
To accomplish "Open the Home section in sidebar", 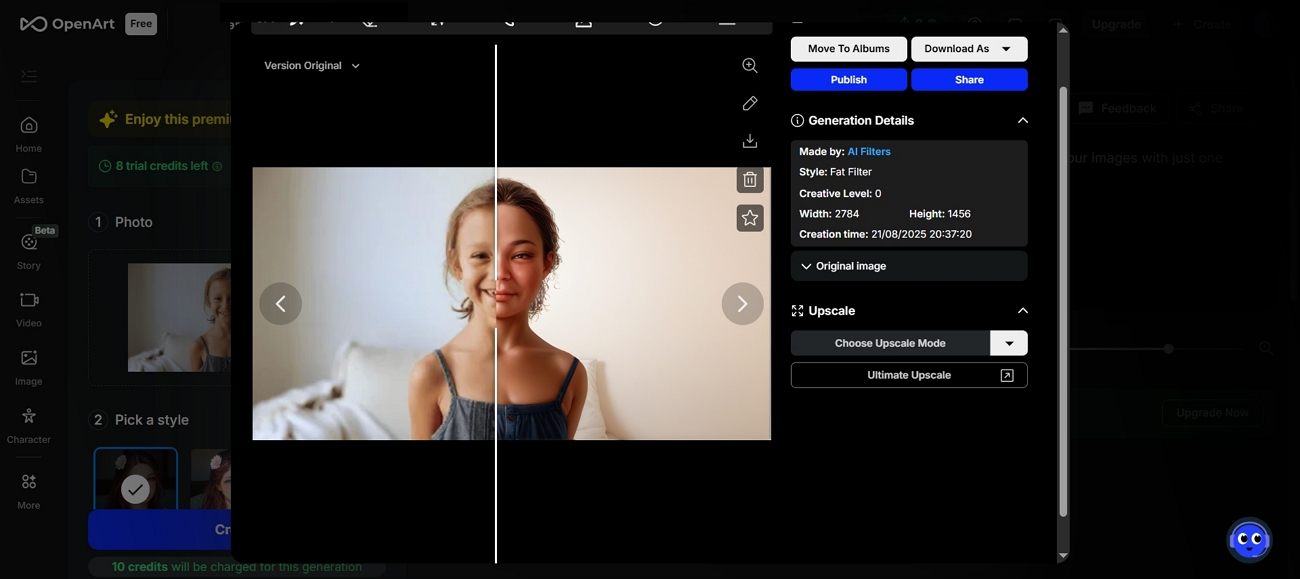I will [x=29, y=134].
